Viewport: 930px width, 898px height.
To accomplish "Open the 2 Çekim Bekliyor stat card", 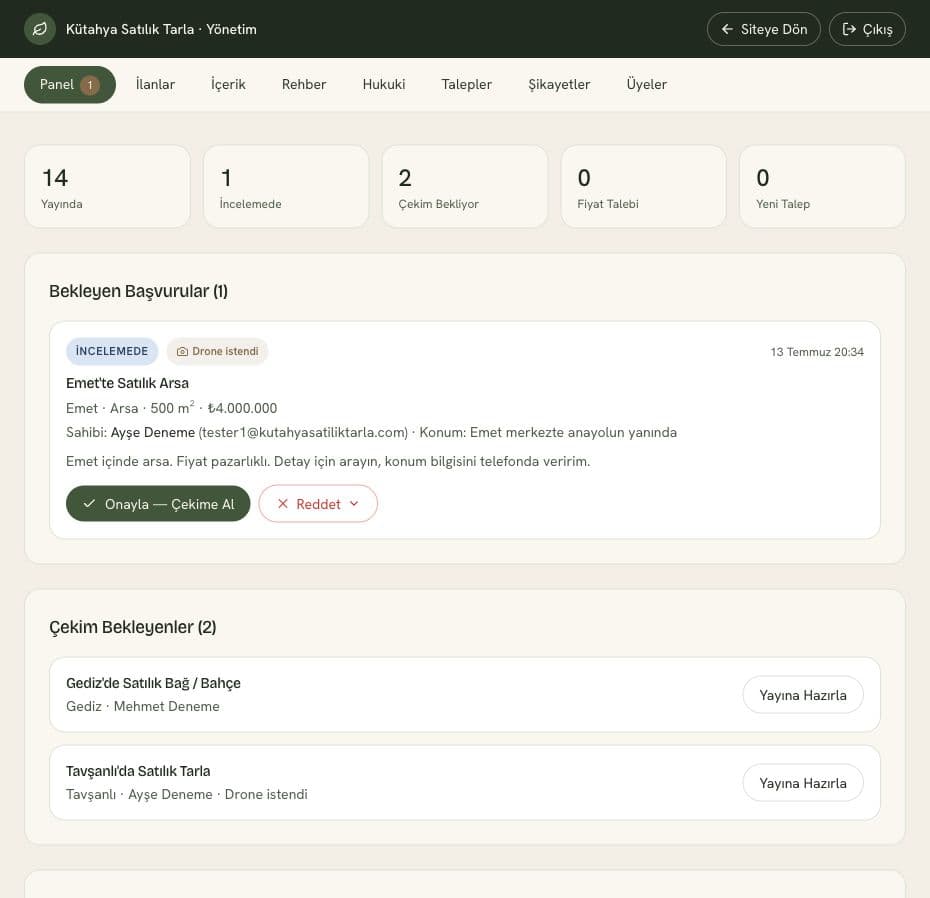I will click(x=465, y=187).
